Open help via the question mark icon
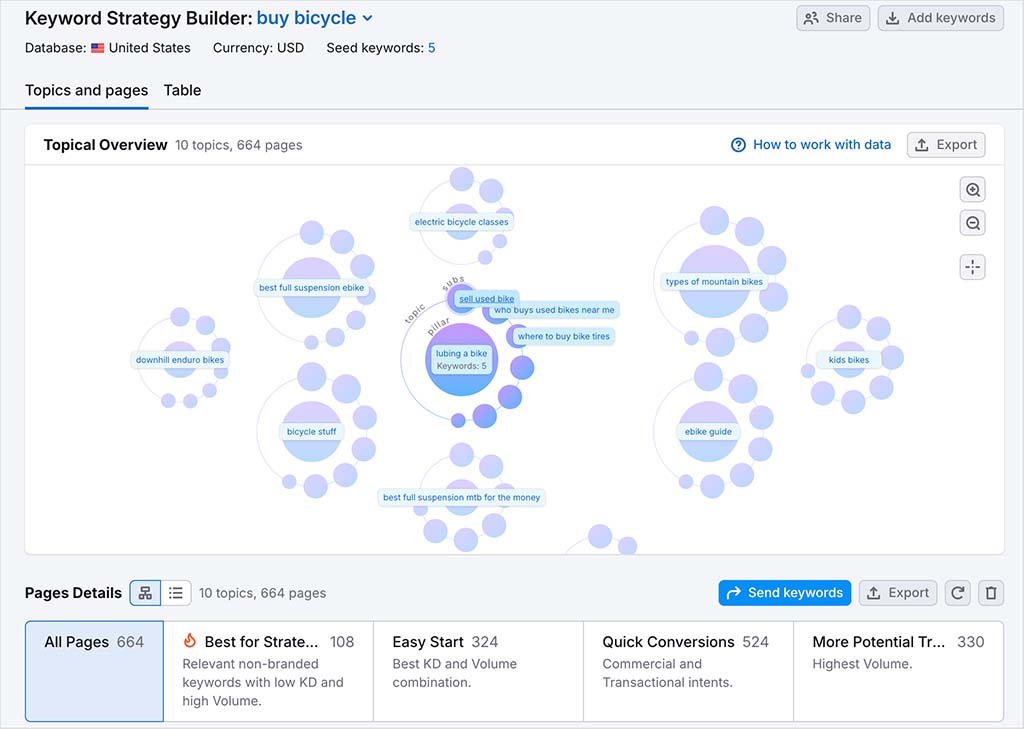 click(737, 144)
